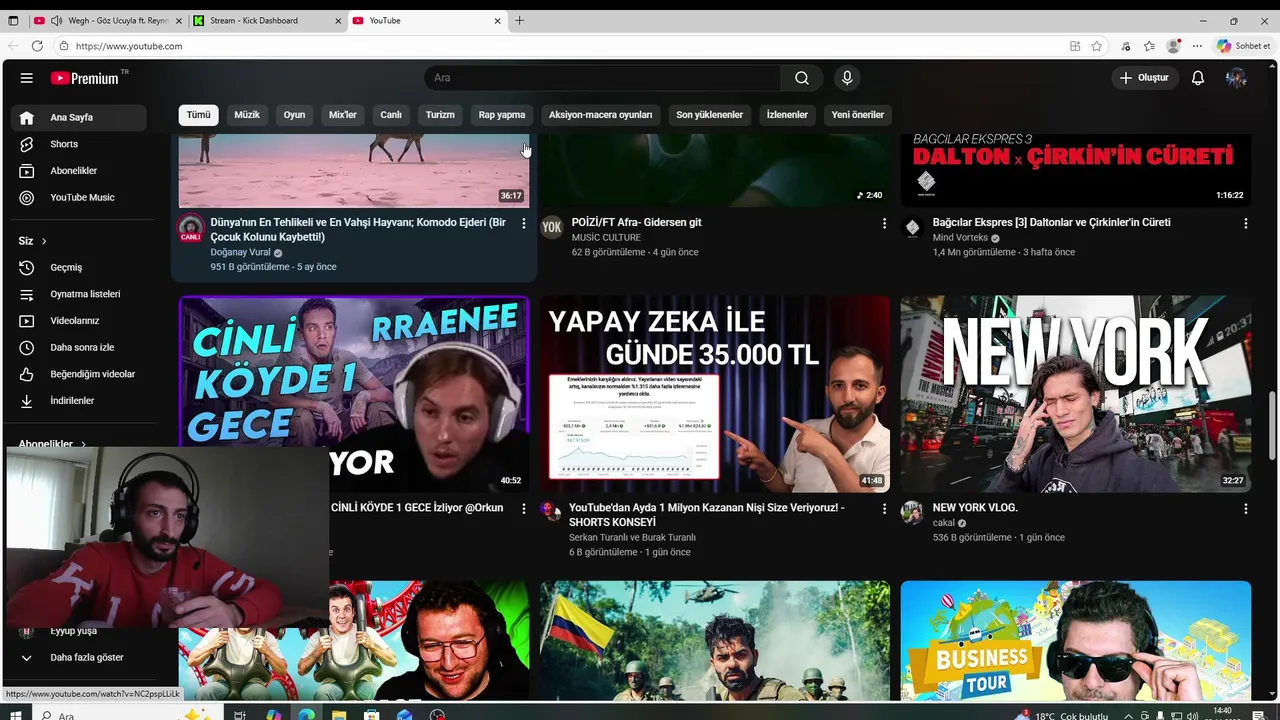Reload the page with the refresh button
1280x720 pixels.
pyautogui.click(x=37, y=46)
